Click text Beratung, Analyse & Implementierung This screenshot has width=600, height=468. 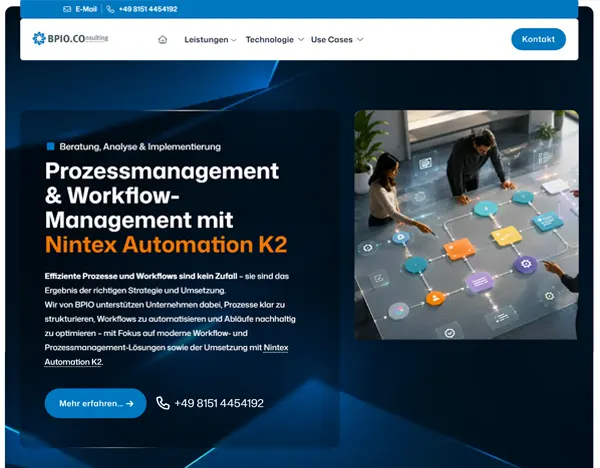click(140, 147)
